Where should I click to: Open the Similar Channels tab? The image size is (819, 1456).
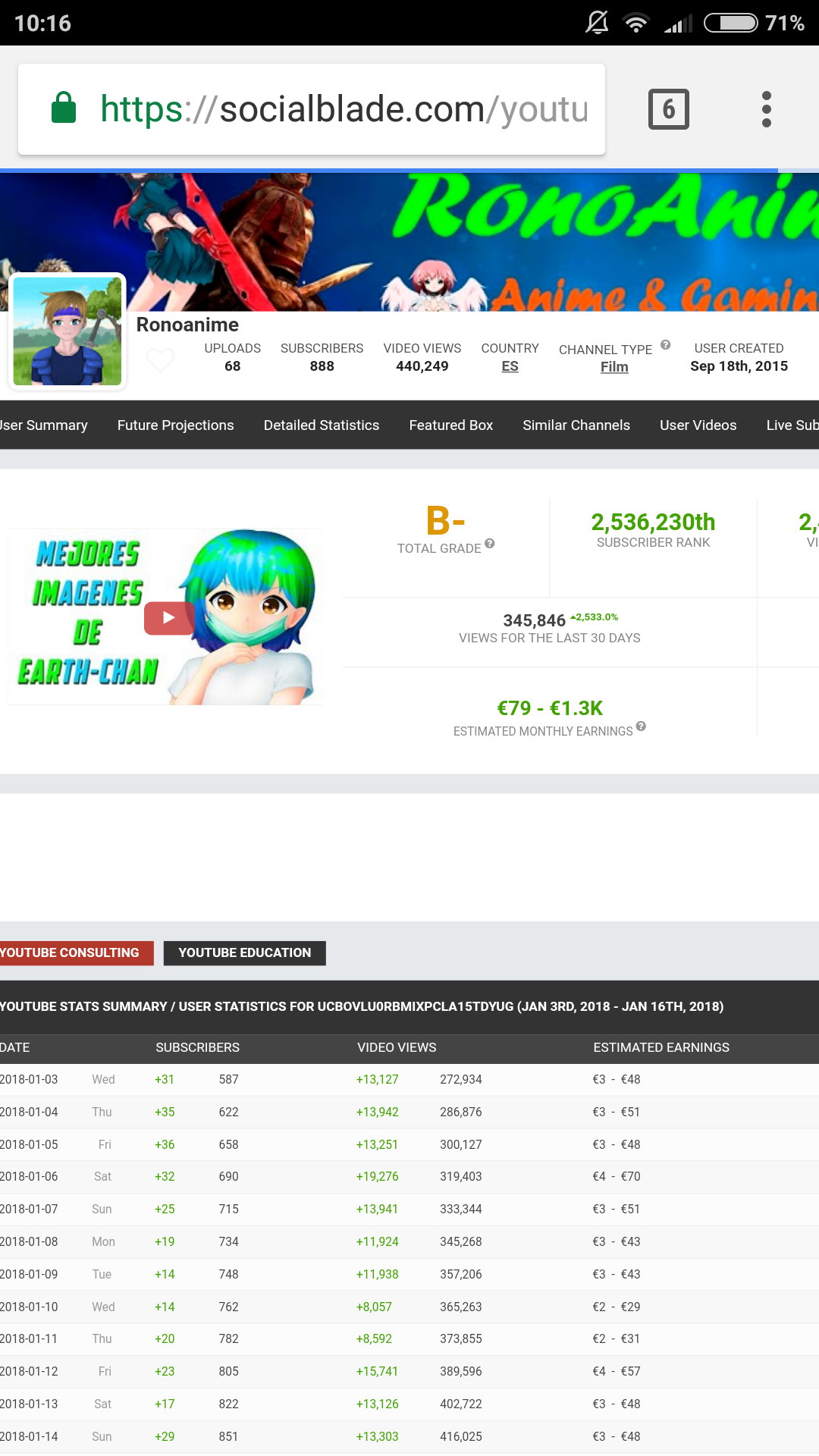[x=576, y=425]
